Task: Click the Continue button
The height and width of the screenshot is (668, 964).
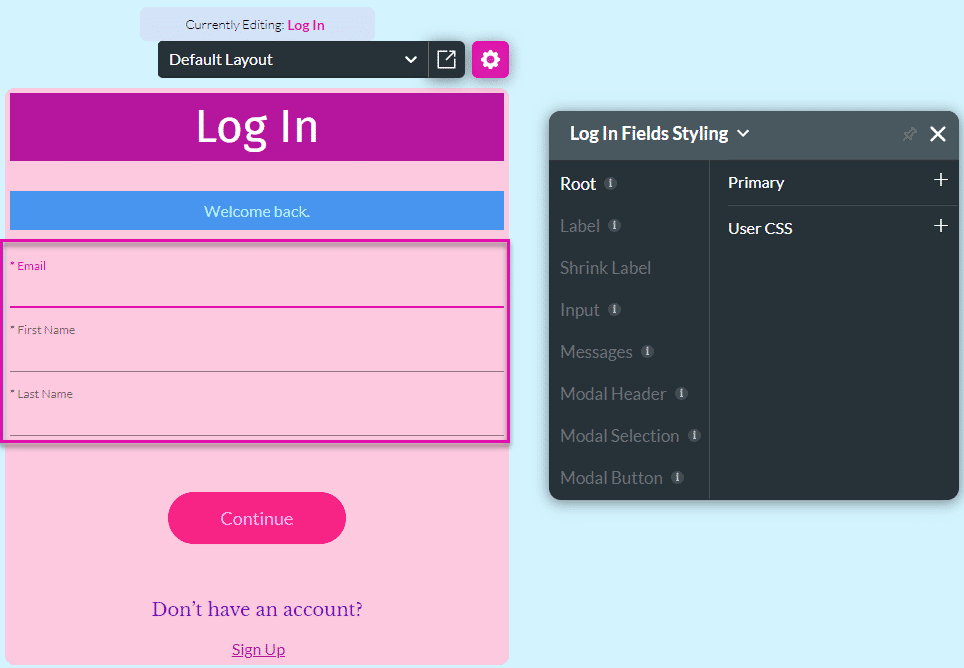Action: click(x=256, y=518)
